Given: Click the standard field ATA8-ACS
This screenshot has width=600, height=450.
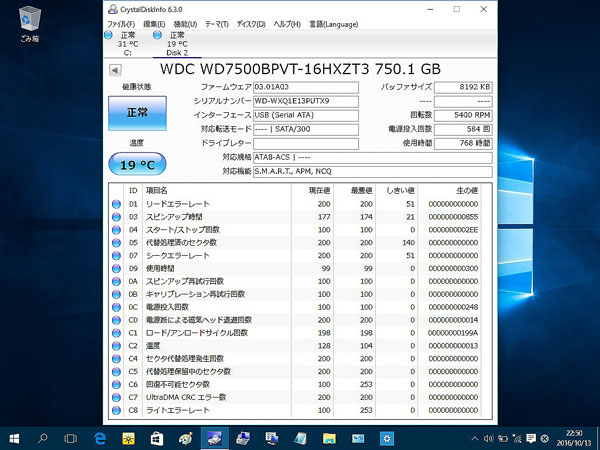Looking at the screenshot, I should (373, 157).
